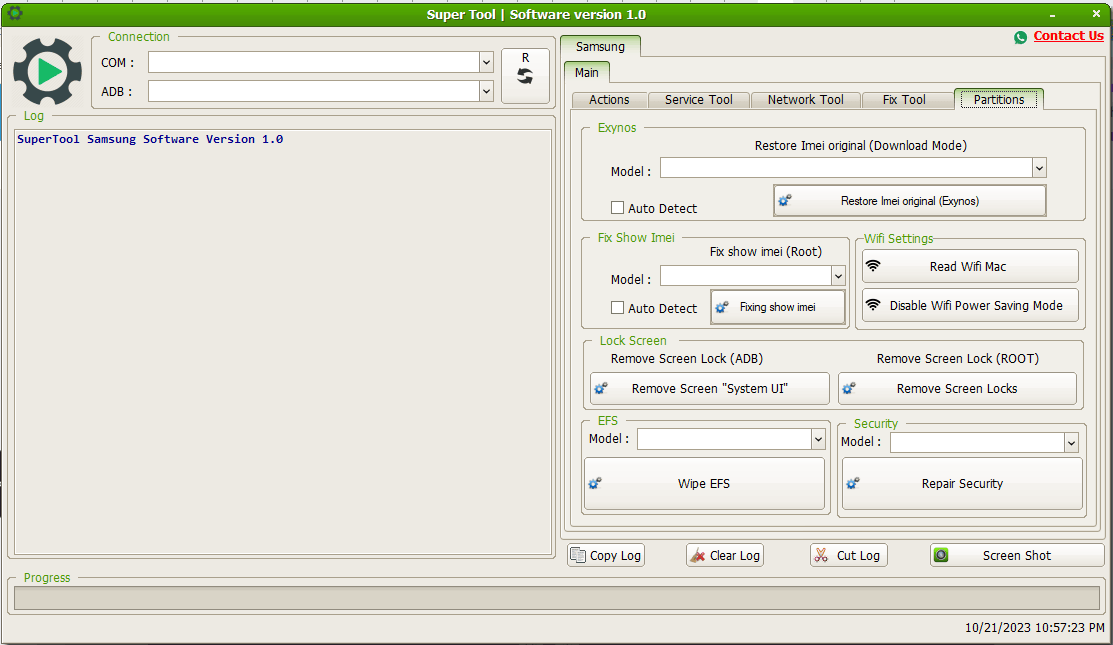The width and height of the screenshot is (1113, 645).
Task: Switch to the Network Tool tab
Action: click(x=805, y=99)
